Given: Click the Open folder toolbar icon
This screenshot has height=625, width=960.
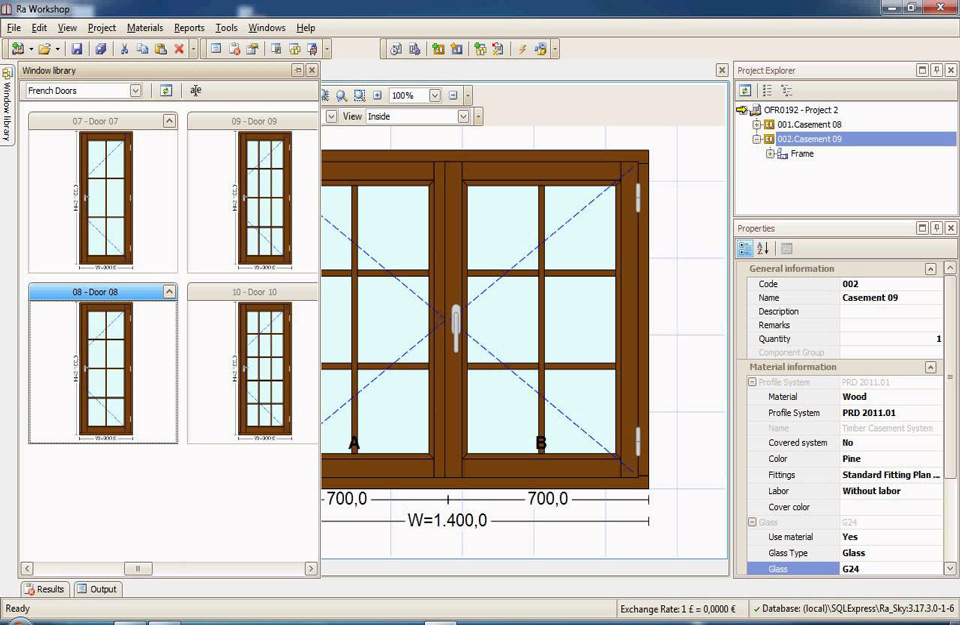Looking at the screenshot, I should tap(44, 49).
